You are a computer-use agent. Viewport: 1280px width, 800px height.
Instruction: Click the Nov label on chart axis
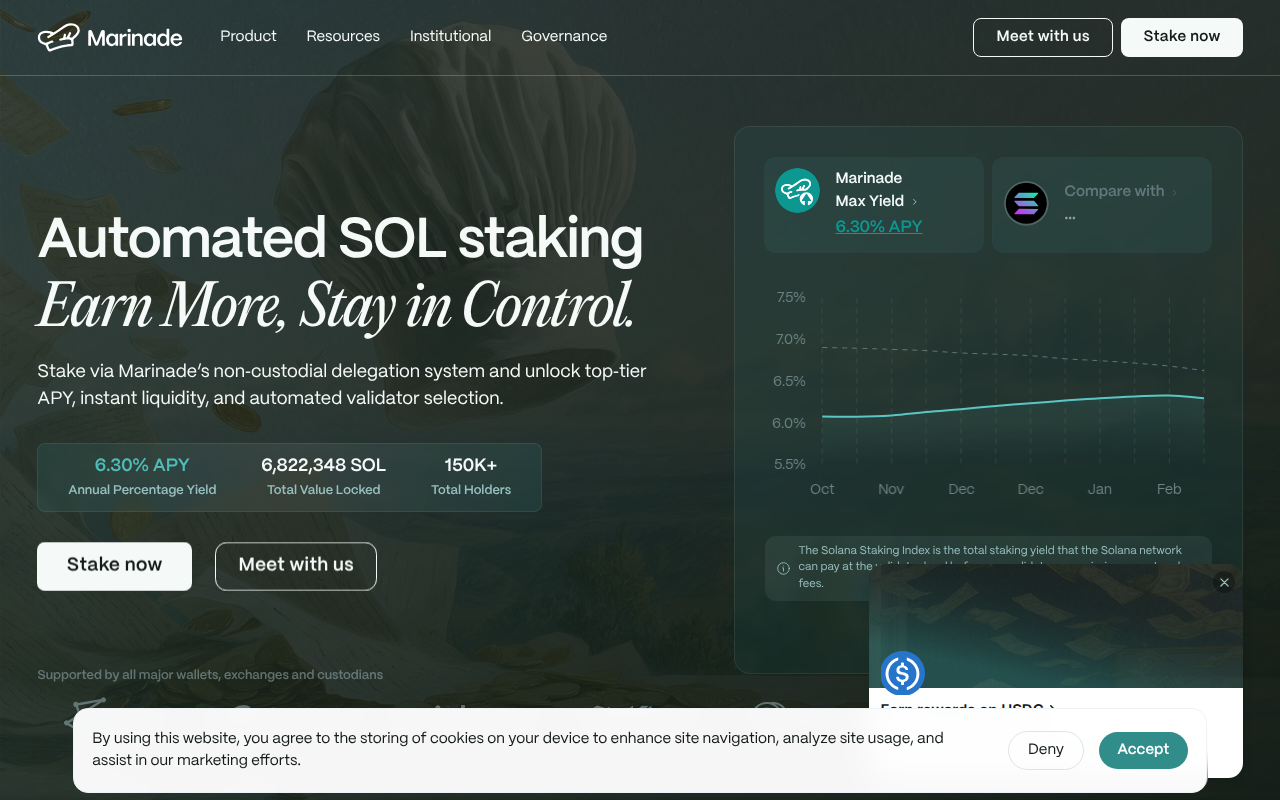coord(891,489)
